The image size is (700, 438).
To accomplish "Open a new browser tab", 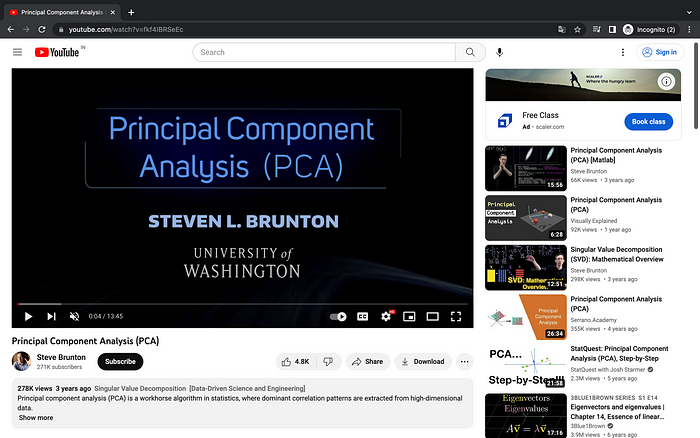I will (131, 13).
